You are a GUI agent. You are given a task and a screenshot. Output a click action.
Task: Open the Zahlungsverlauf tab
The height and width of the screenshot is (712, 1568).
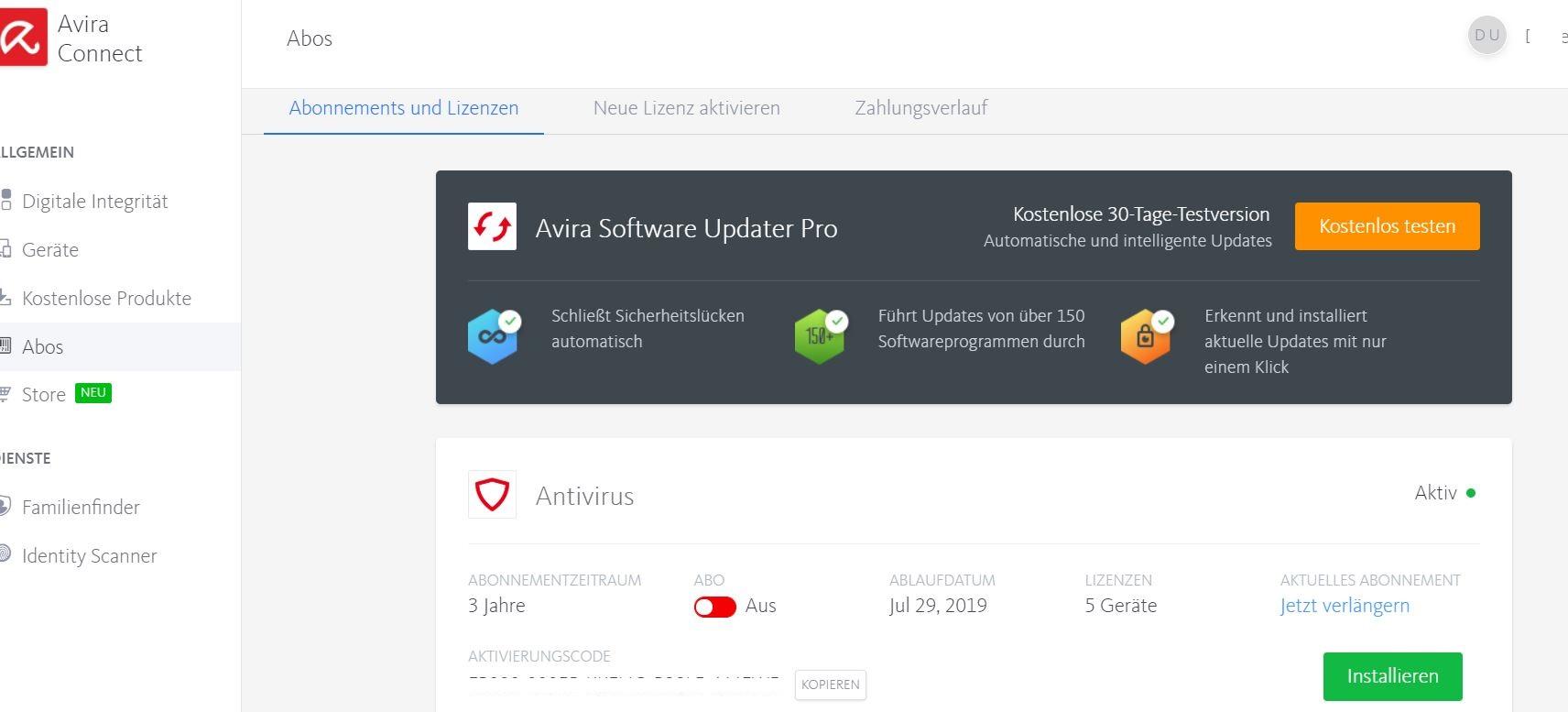[920, 108]
